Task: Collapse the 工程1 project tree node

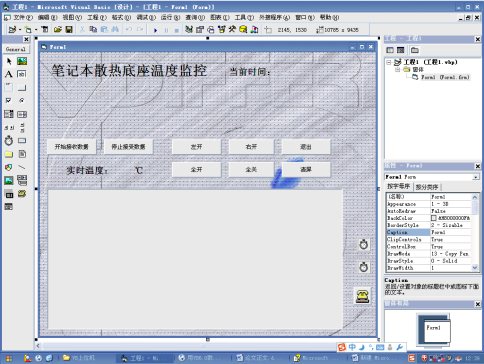Action: click(x=389, y=62)
